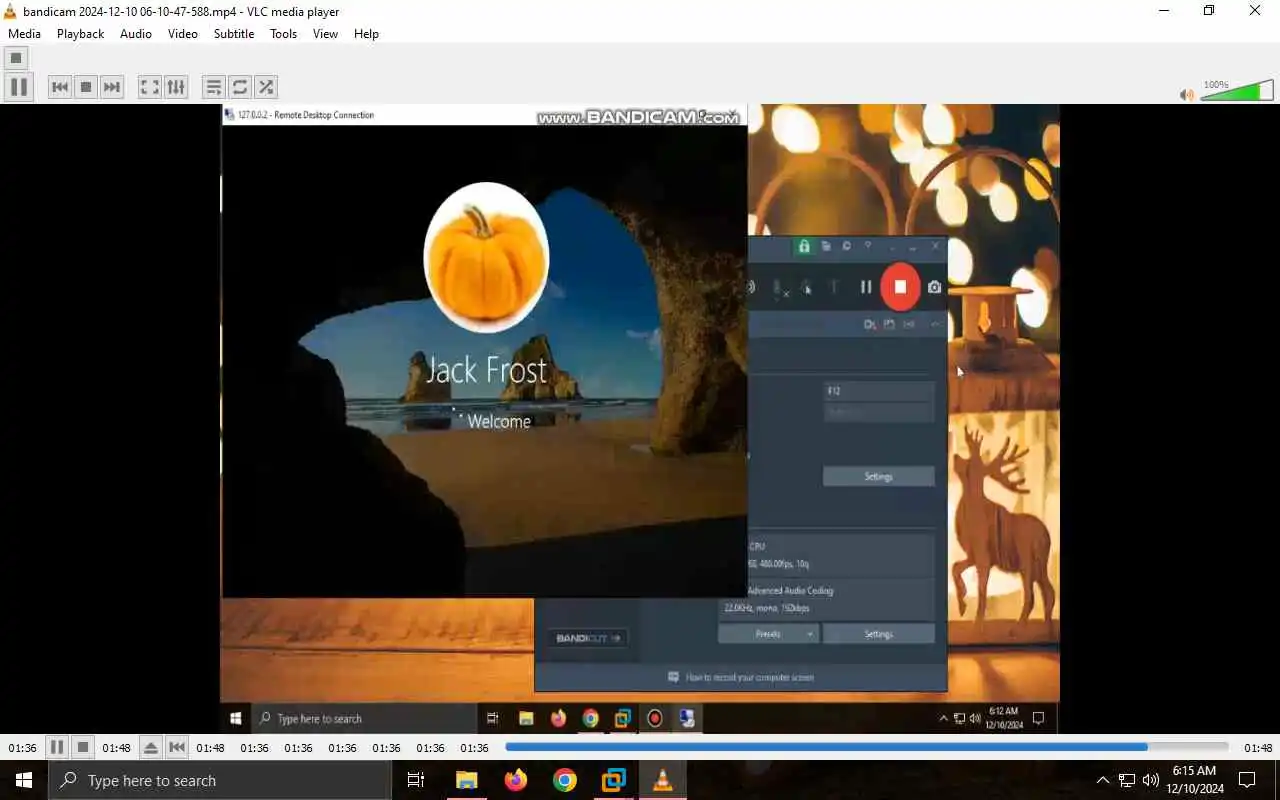Open system volume tray icon
The height and width of the screenshot is (800, 1280).
pos(1151,780)
